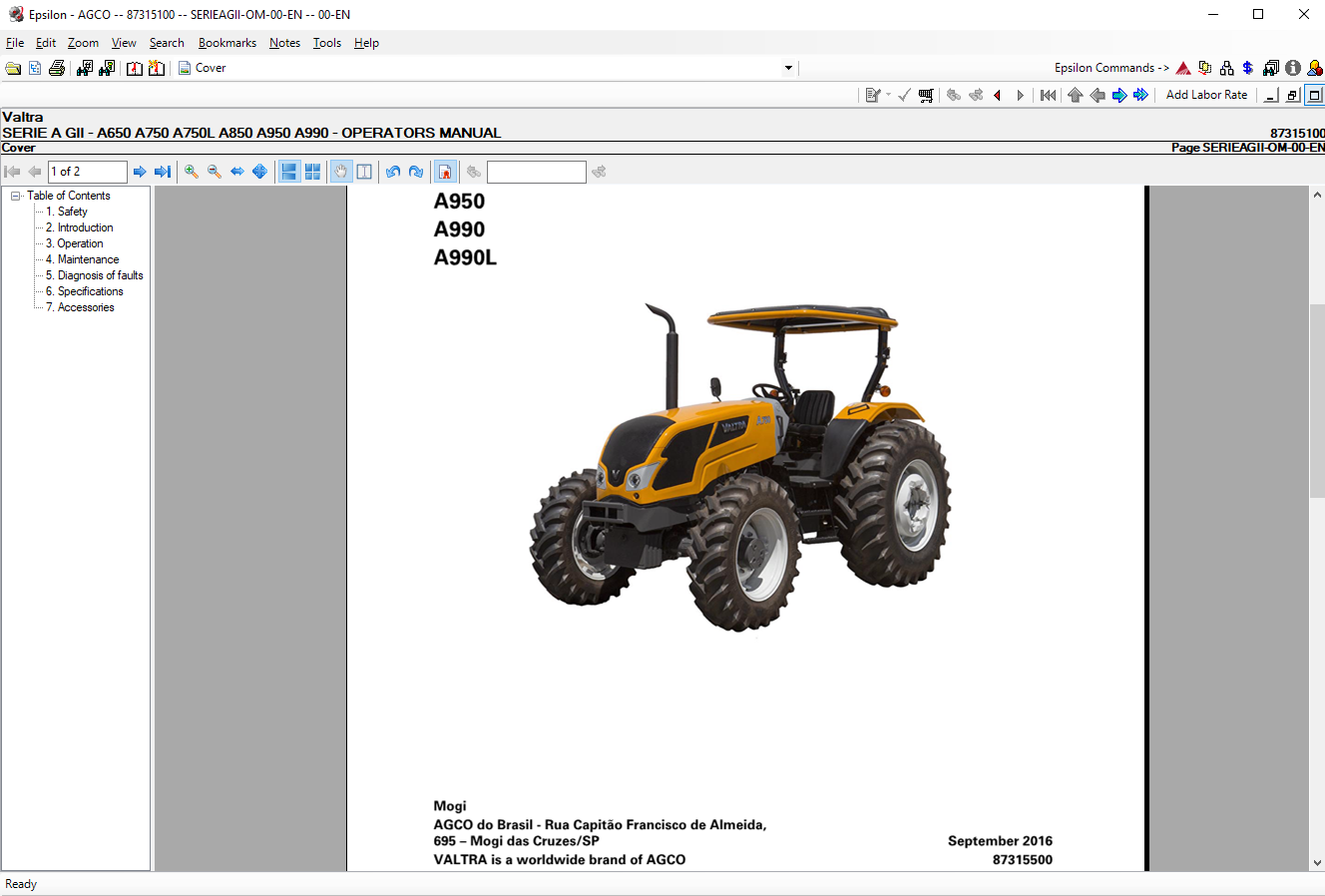Open the Help menu
This screenshot has width=1325, height=896.
click(366, 43)
